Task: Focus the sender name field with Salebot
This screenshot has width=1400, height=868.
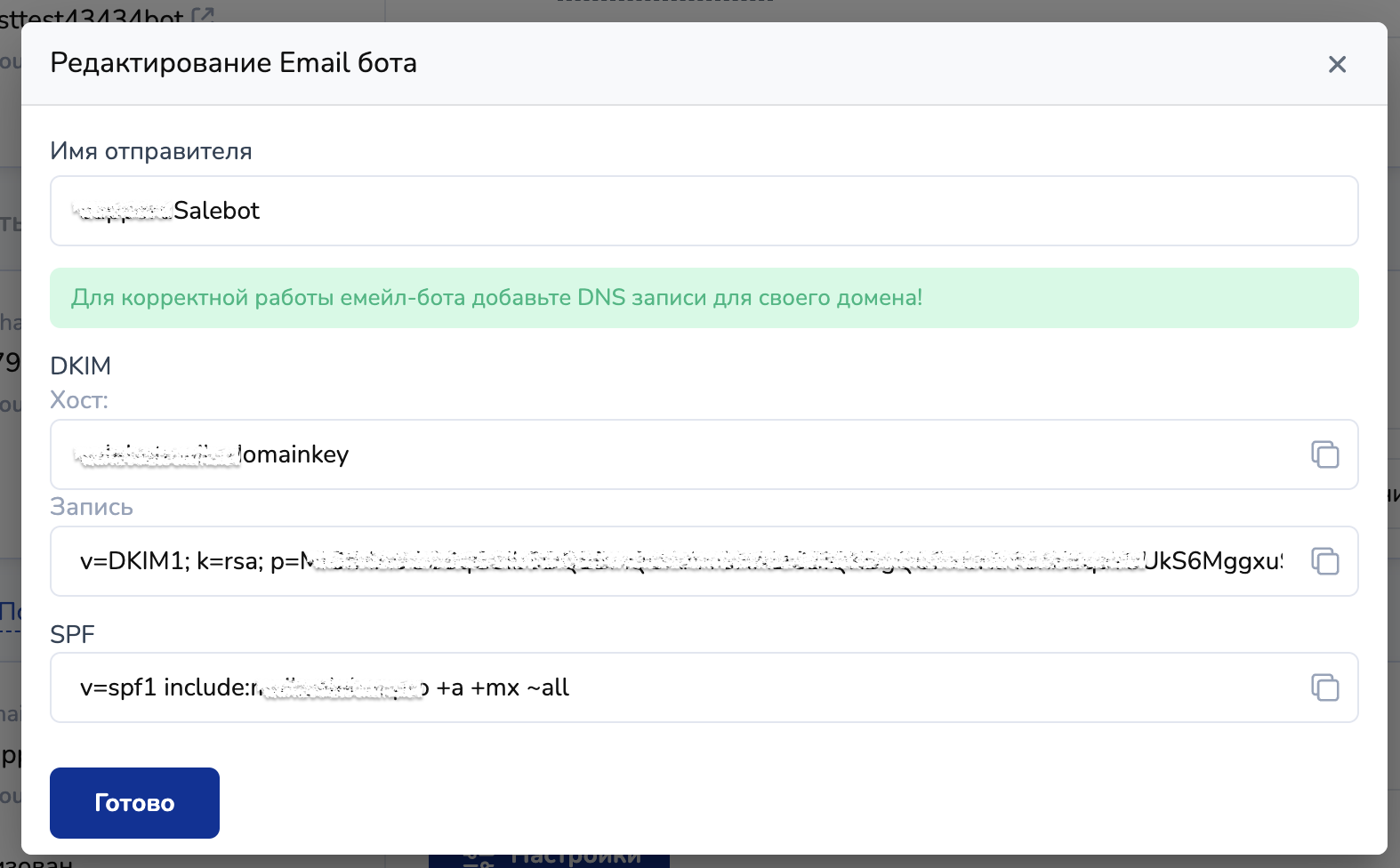Action: point(703,211)
